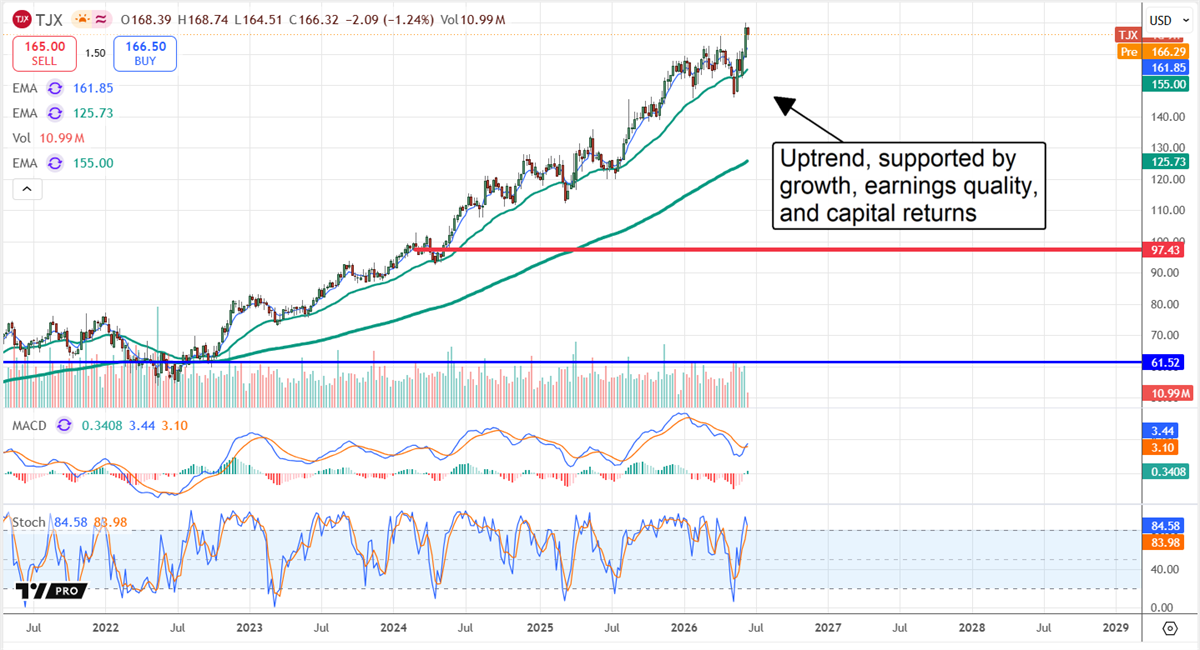This screenshot has height=650, width=1200.
Task: Select the Stoch indicator label
Action: tap(27, 521)
